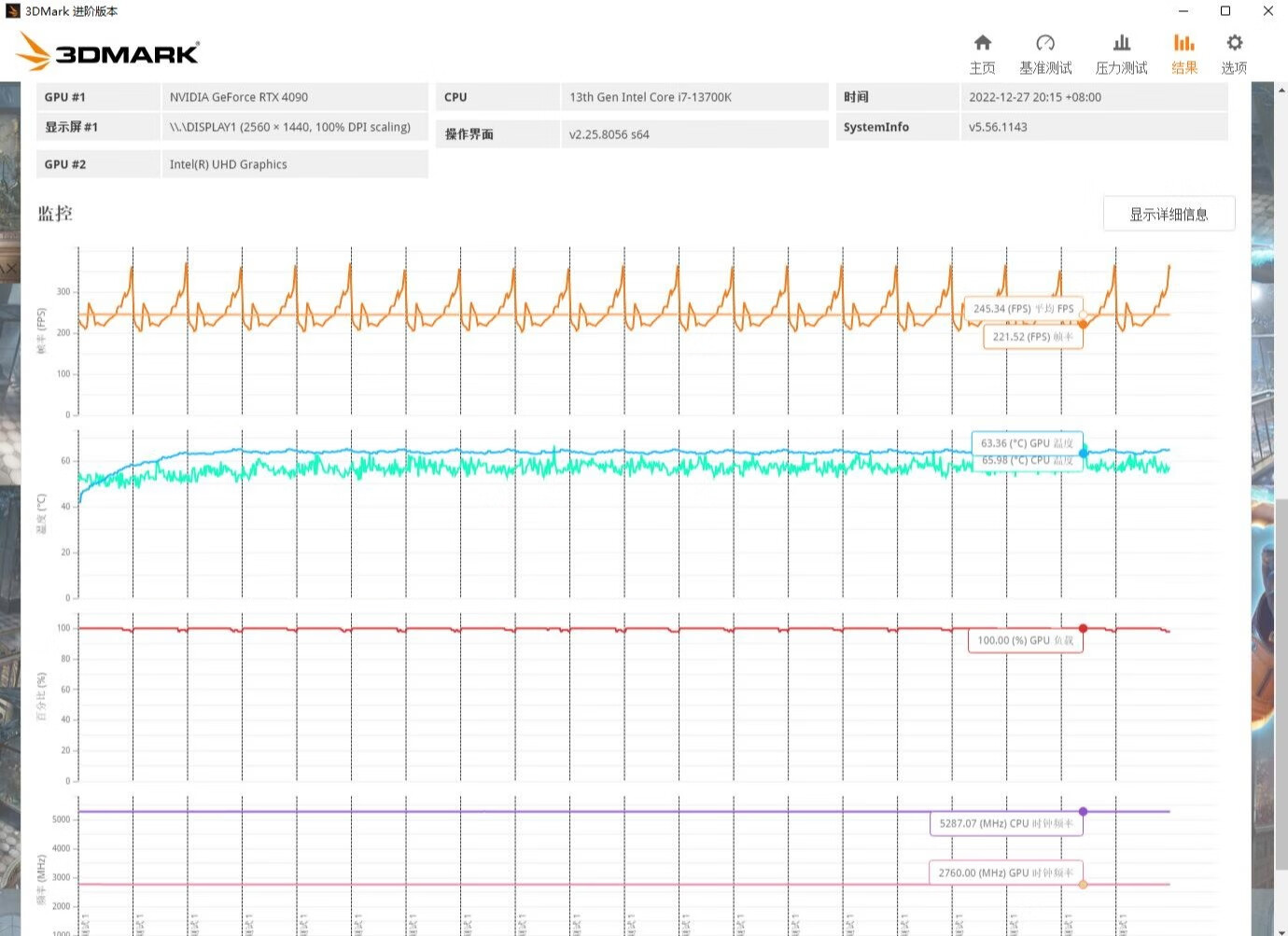The height and width of the screenshot is (936, 1288).
Task: Click the GPU #1 label cell
Action: click(98, 97)
